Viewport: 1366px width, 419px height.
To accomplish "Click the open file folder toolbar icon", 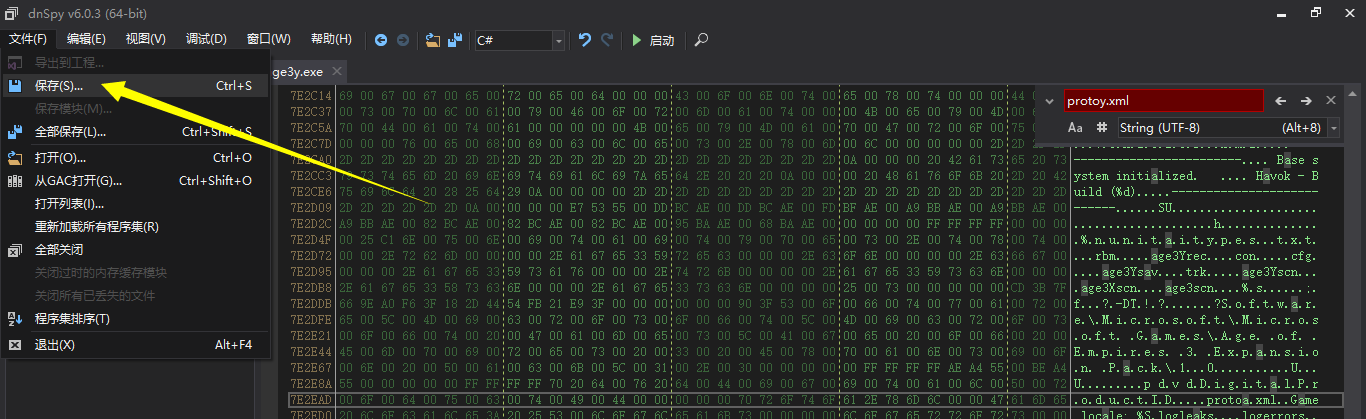I will tap(433, 40).
